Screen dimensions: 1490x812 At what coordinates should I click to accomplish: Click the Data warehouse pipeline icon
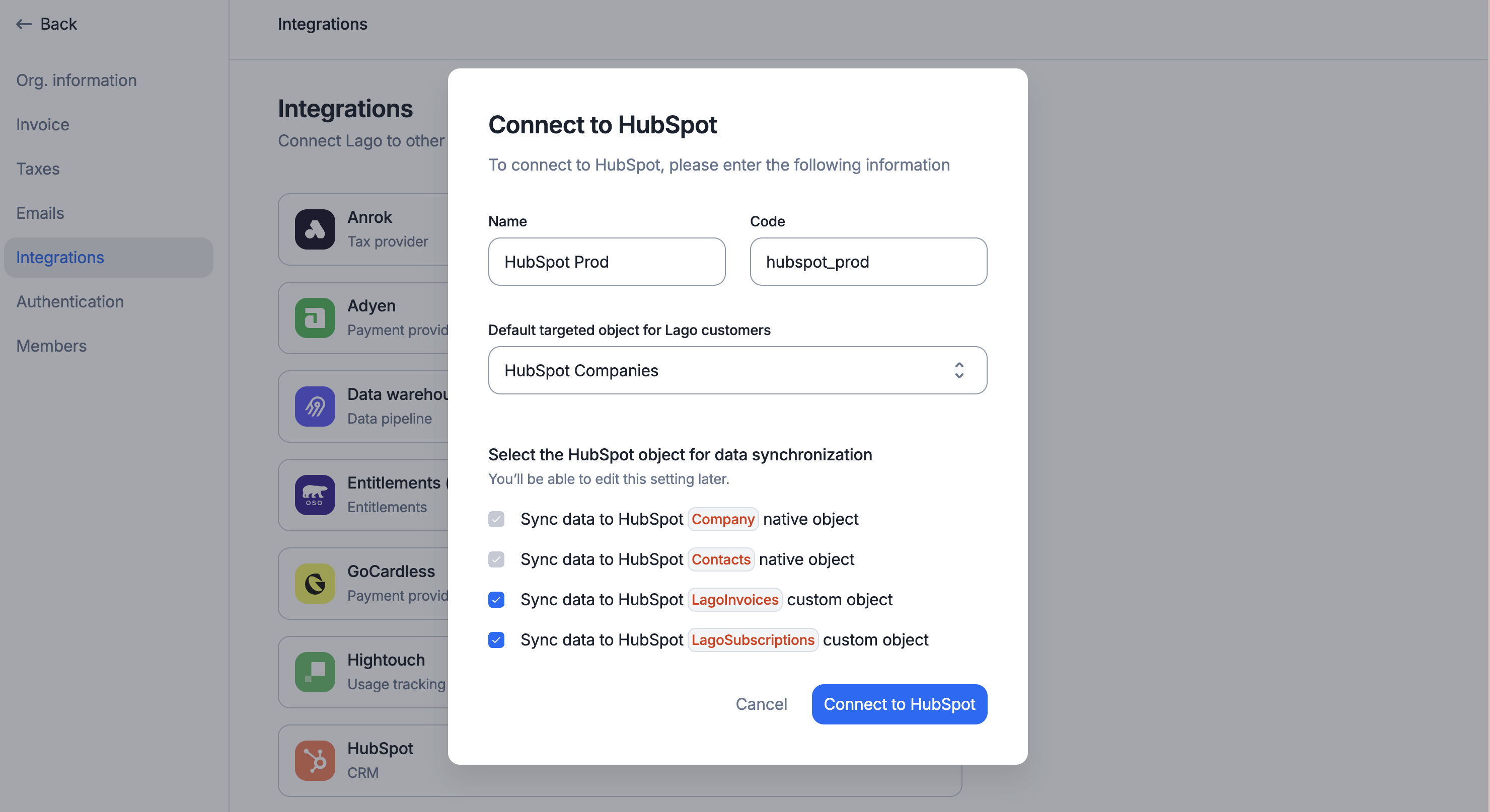coord(315,407)
